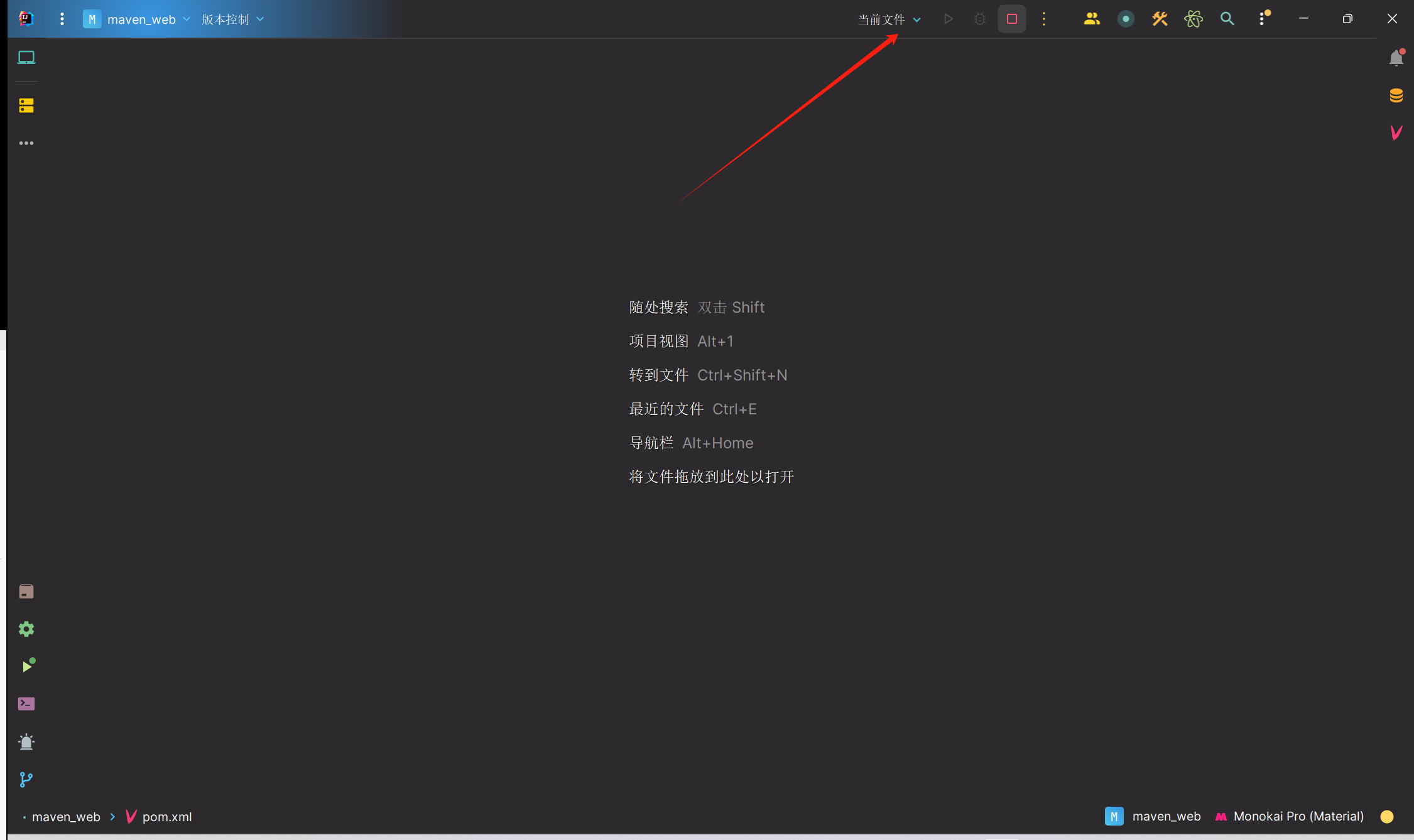Click the yellow circle status indicator
This screenshot has width=1414, height=840.
[1387, 816]
